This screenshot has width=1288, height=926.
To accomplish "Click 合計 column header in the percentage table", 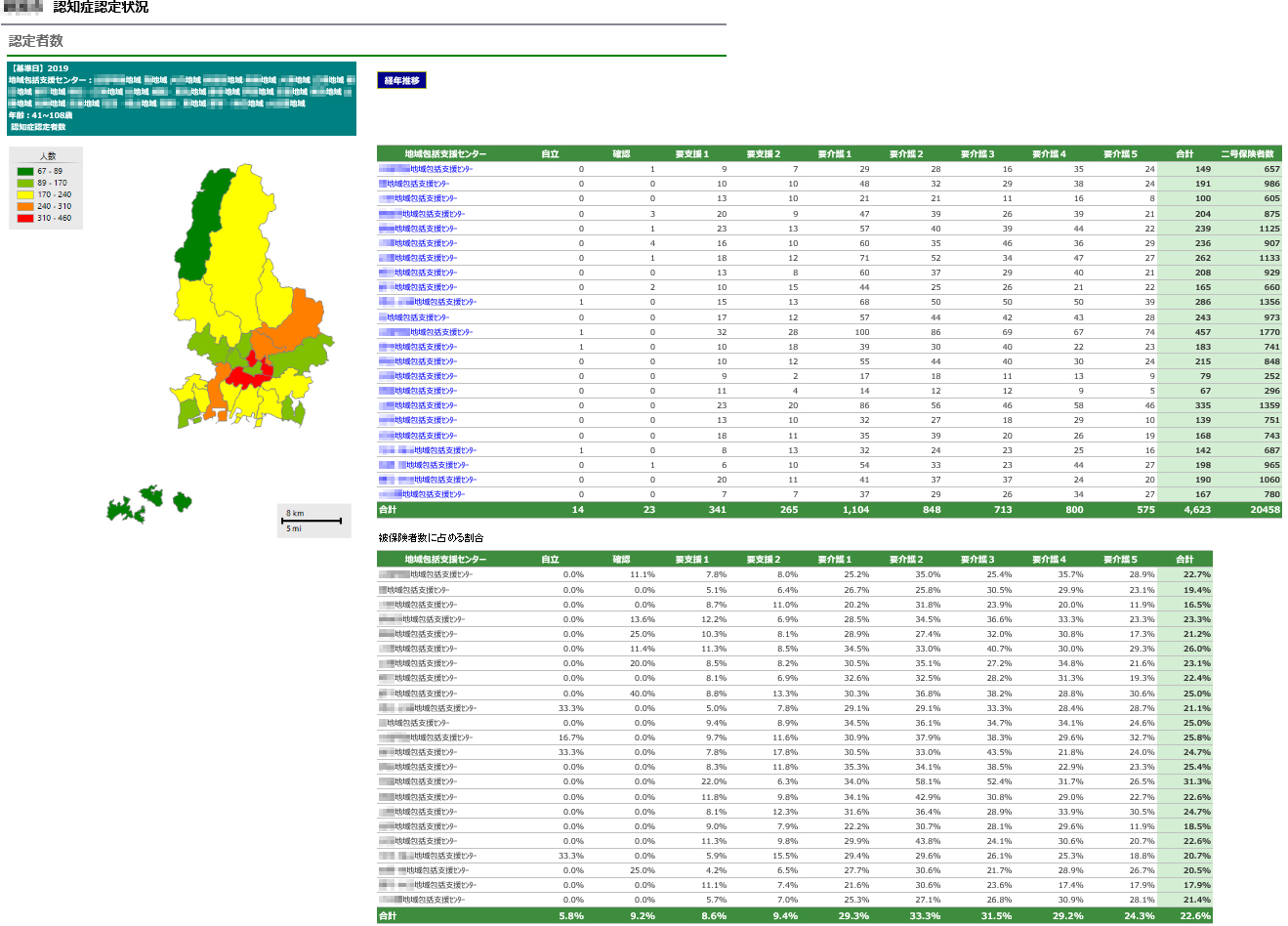I will point(1184,560).
